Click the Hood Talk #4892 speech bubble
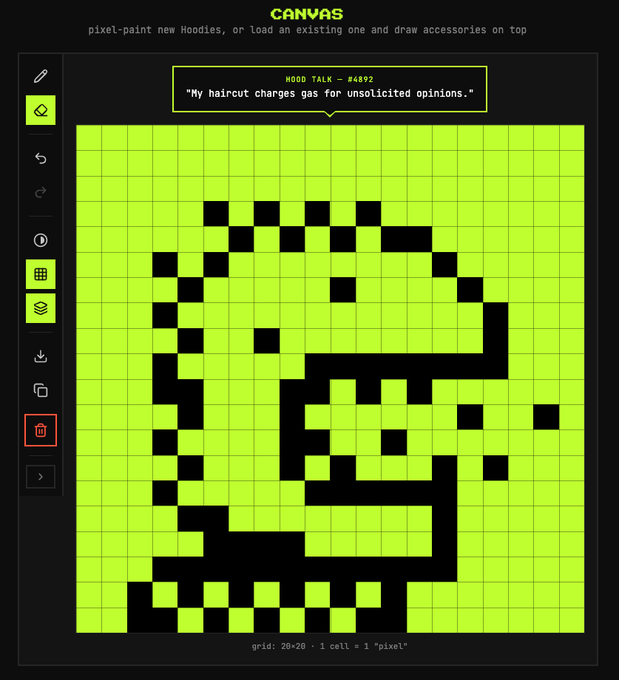619x680 pixels. click(x=330, y=89)
